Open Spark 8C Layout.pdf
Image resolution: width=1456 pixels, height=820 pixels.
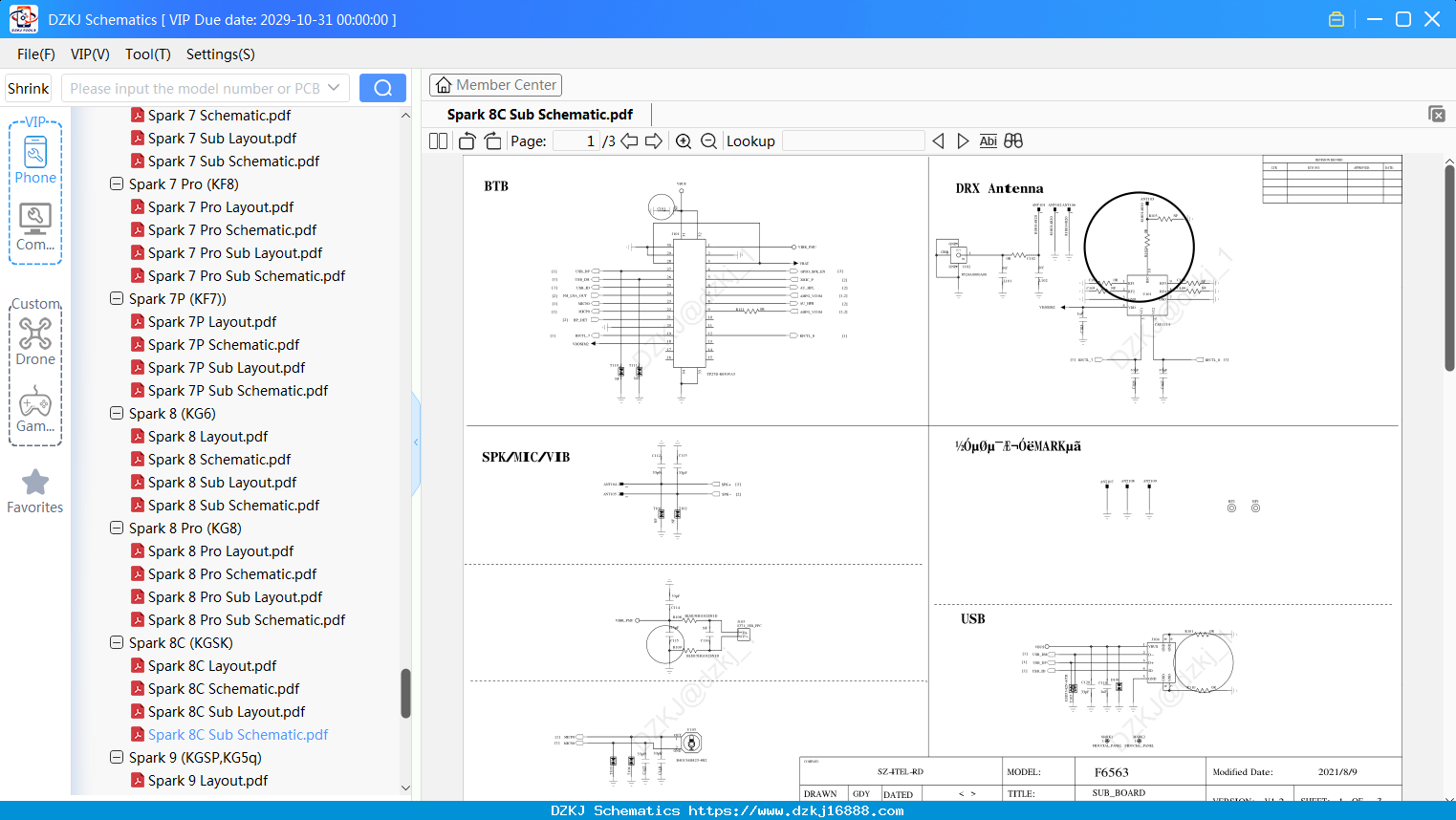pos(212,665)
